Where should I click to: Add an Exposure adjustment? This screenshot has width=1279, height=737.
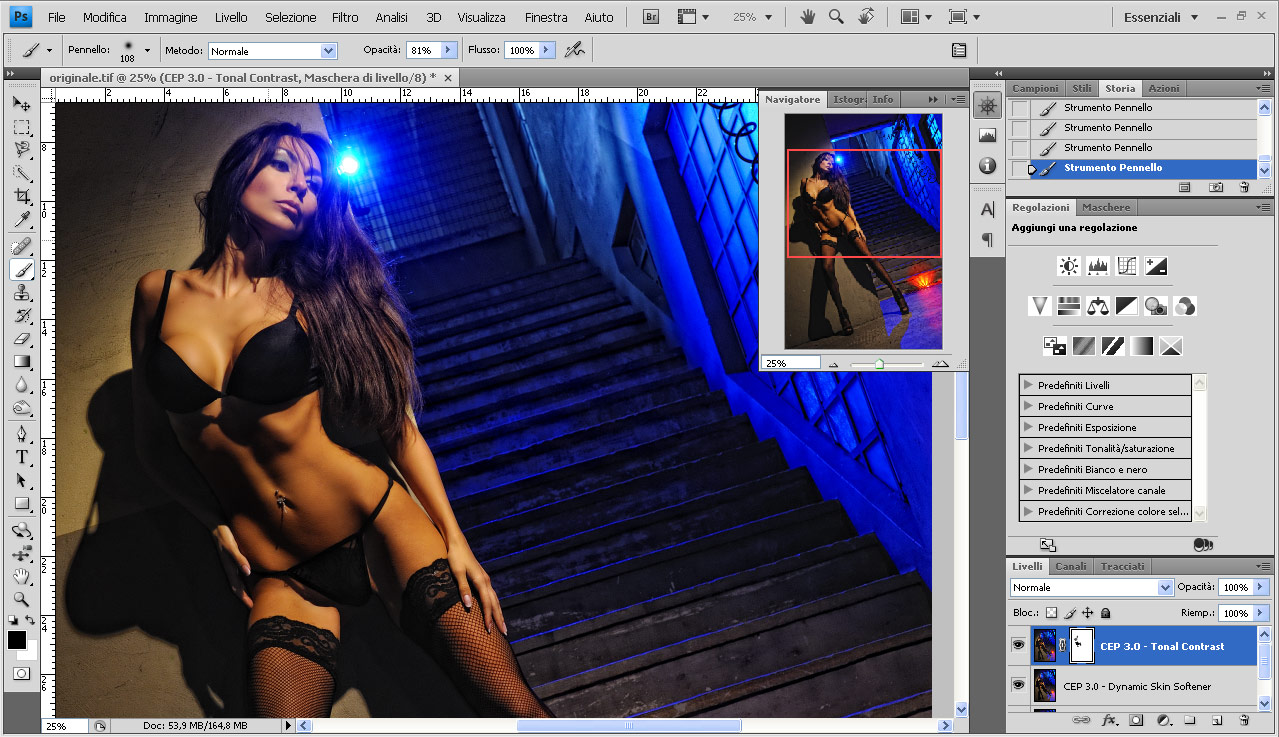(x=1156, y=266)
